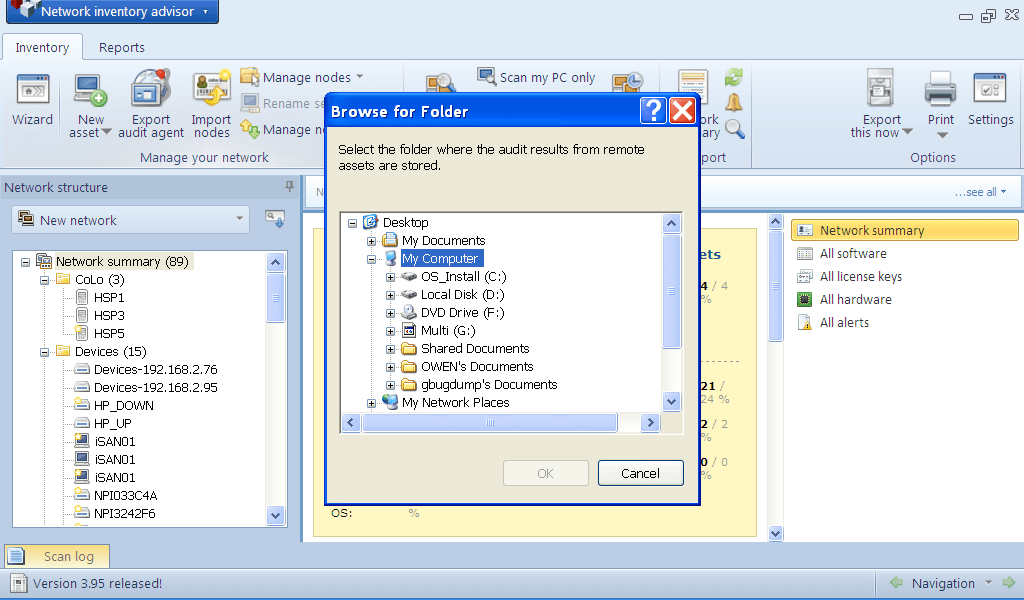Click the folder tree vertical scrollbar thumb
Viewport: 1024px width, 600px height.
tap(671, 291)
